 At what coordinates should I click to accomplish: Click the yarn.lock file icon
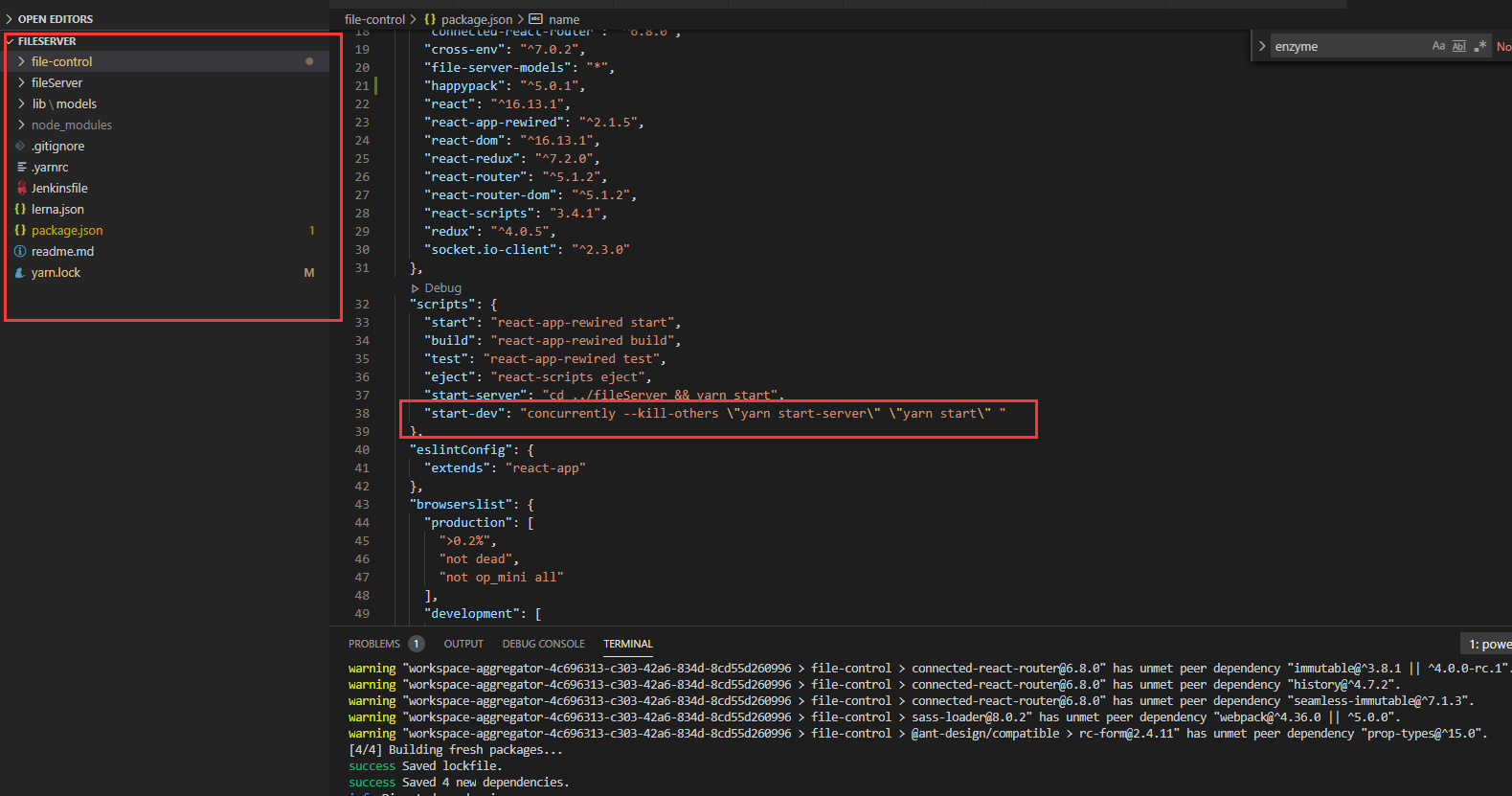click(21, 273)
